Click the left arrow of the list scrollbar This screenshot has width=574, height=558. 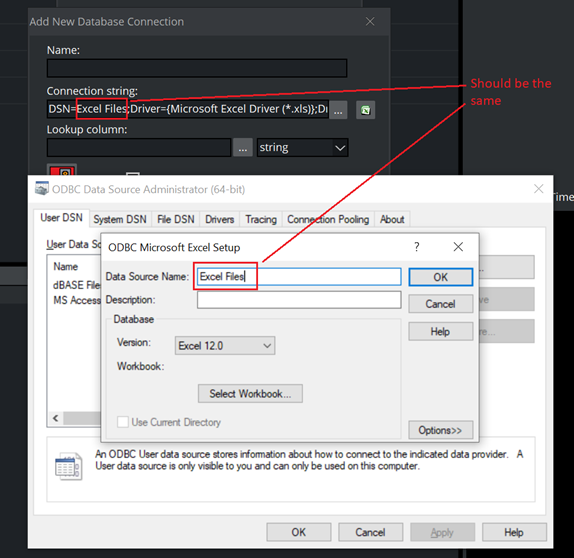tap(56, 418)
